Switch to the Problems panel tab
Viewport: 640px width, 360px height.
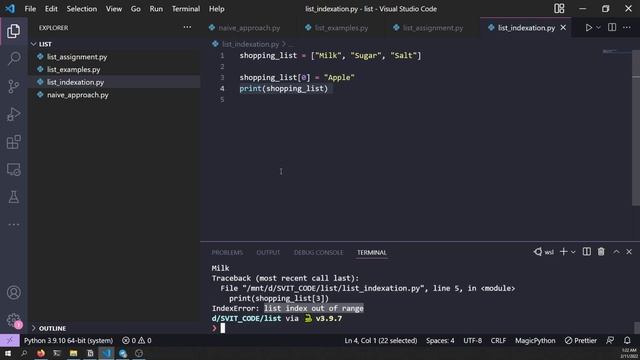[227, 252]
